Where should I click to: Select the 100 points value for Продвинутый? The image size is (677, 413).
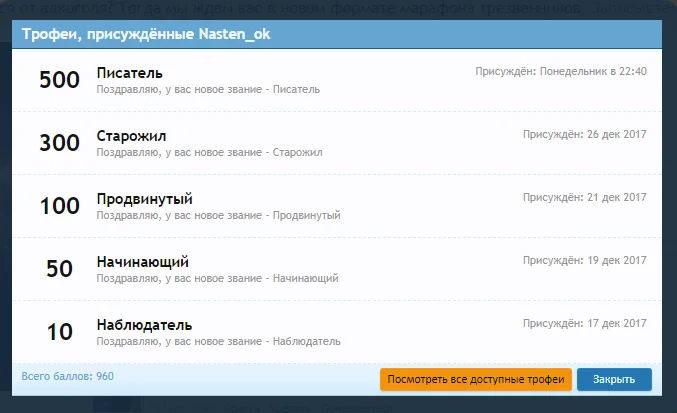60,206
